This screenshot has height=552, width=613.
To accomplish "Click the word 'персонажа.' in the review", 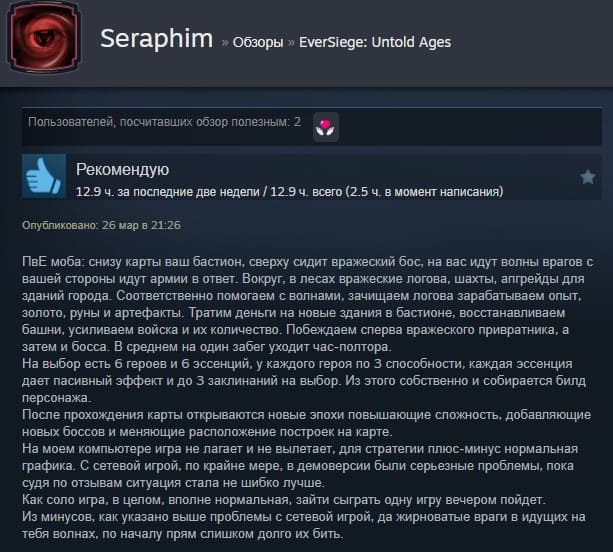I will point(56,398).
